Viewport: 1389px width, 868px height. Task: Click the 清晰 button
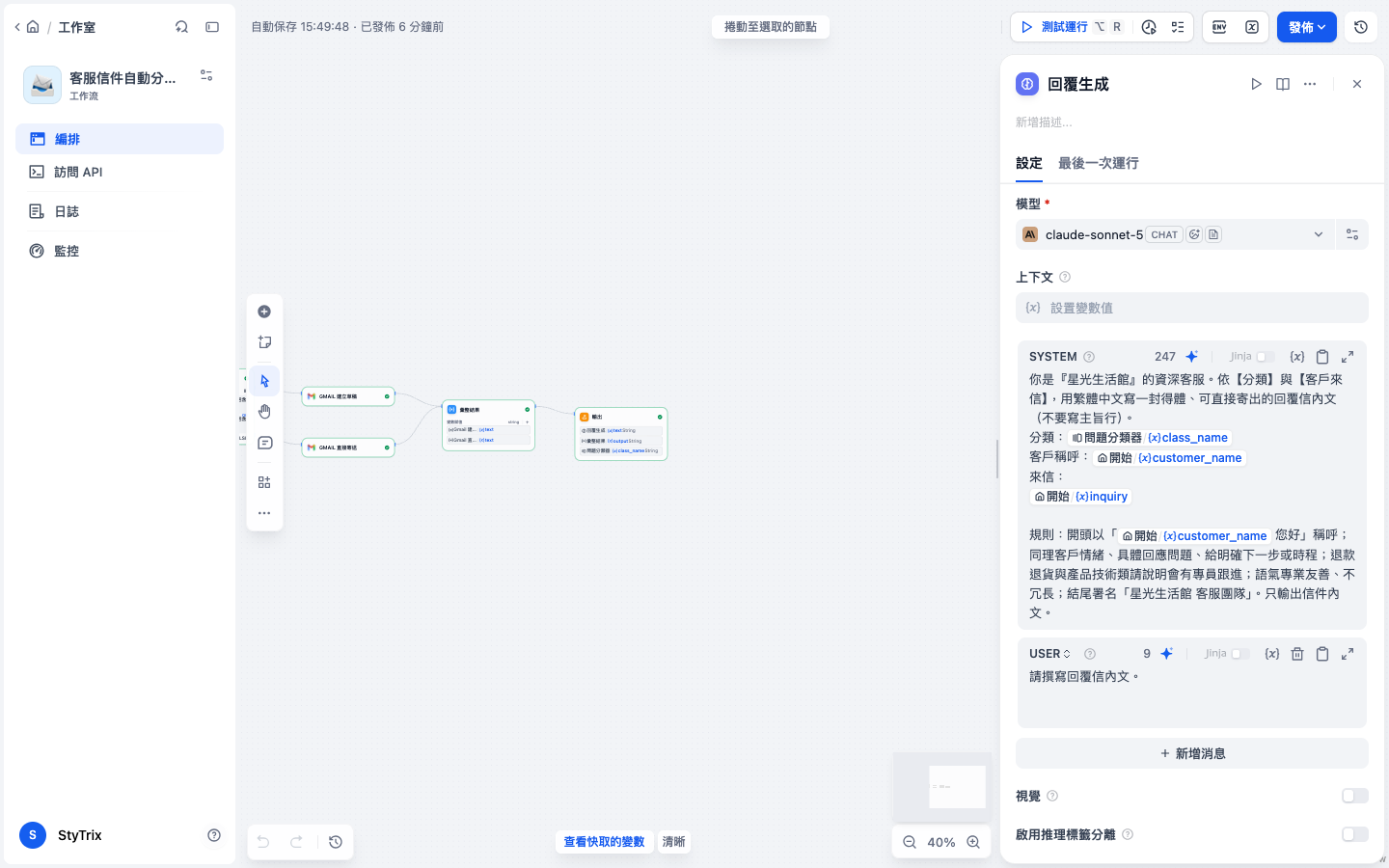[673, 842]
